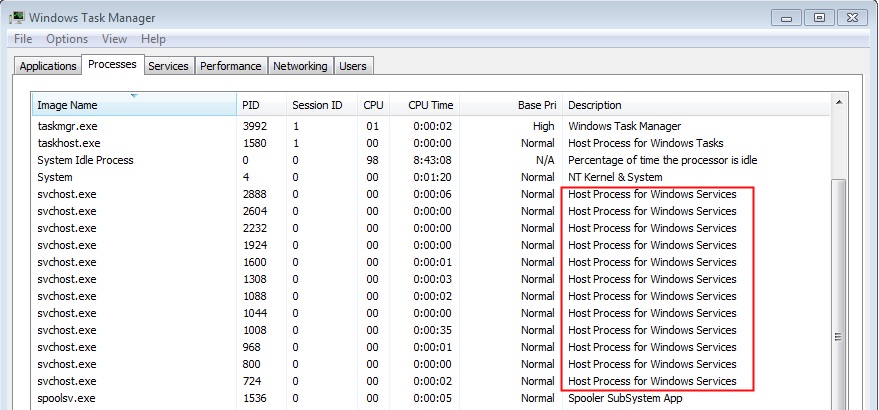Click the scrollbar up arrow
This screenshot has width=879, height=410.
(x=839, y=102)
